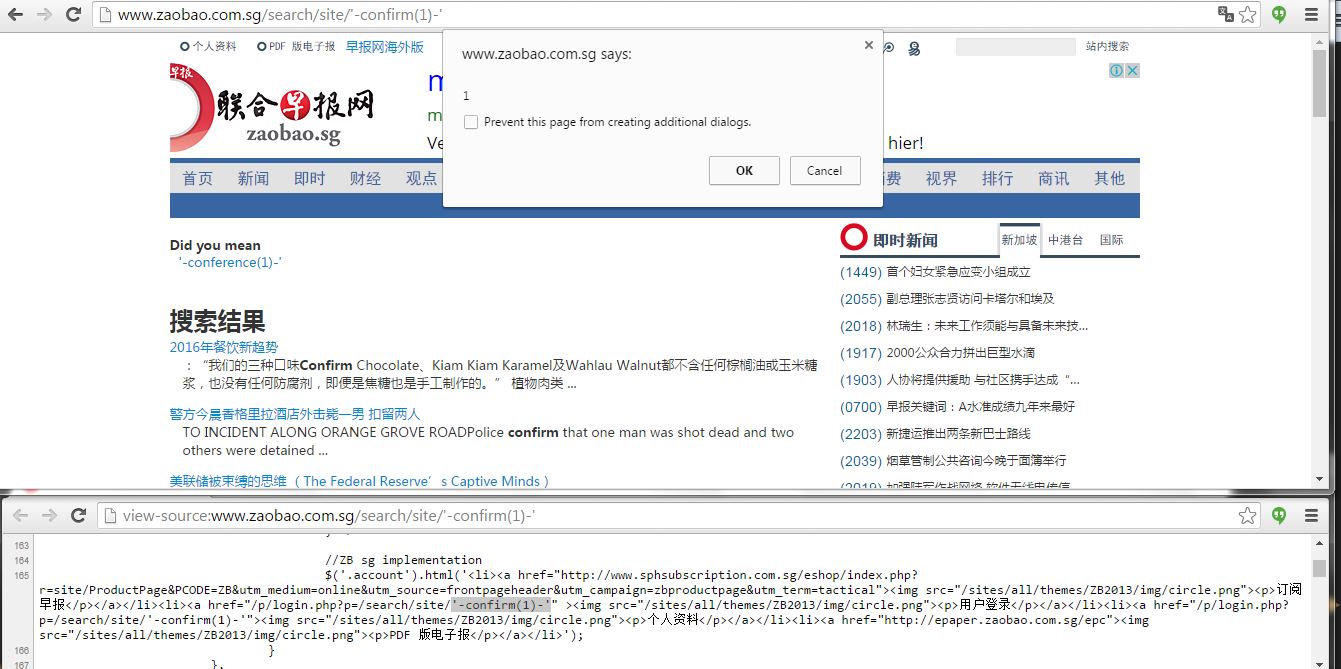This screenshot has height=669, width=1341.
Task: Open the 首页 navigation item
Action: coord(198,178)
